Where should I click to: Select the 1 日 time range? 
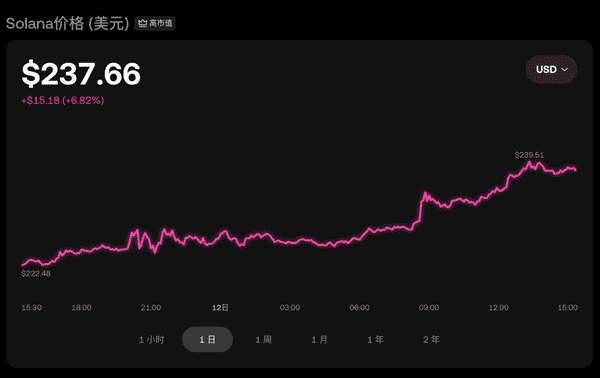[207, 339]
